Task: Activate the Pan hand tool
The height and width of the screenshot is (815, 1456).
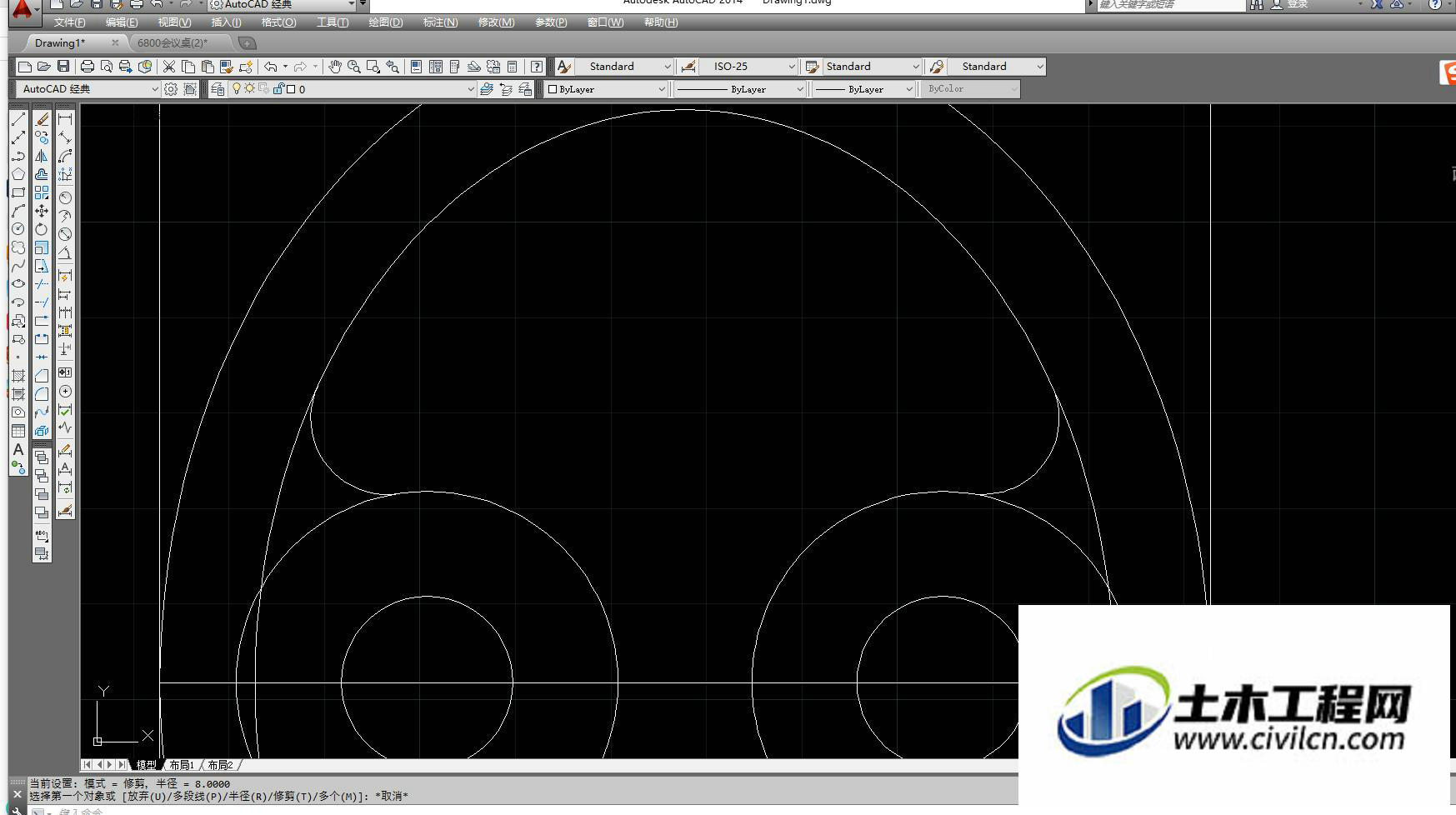Action: click(x=335, y=67)
